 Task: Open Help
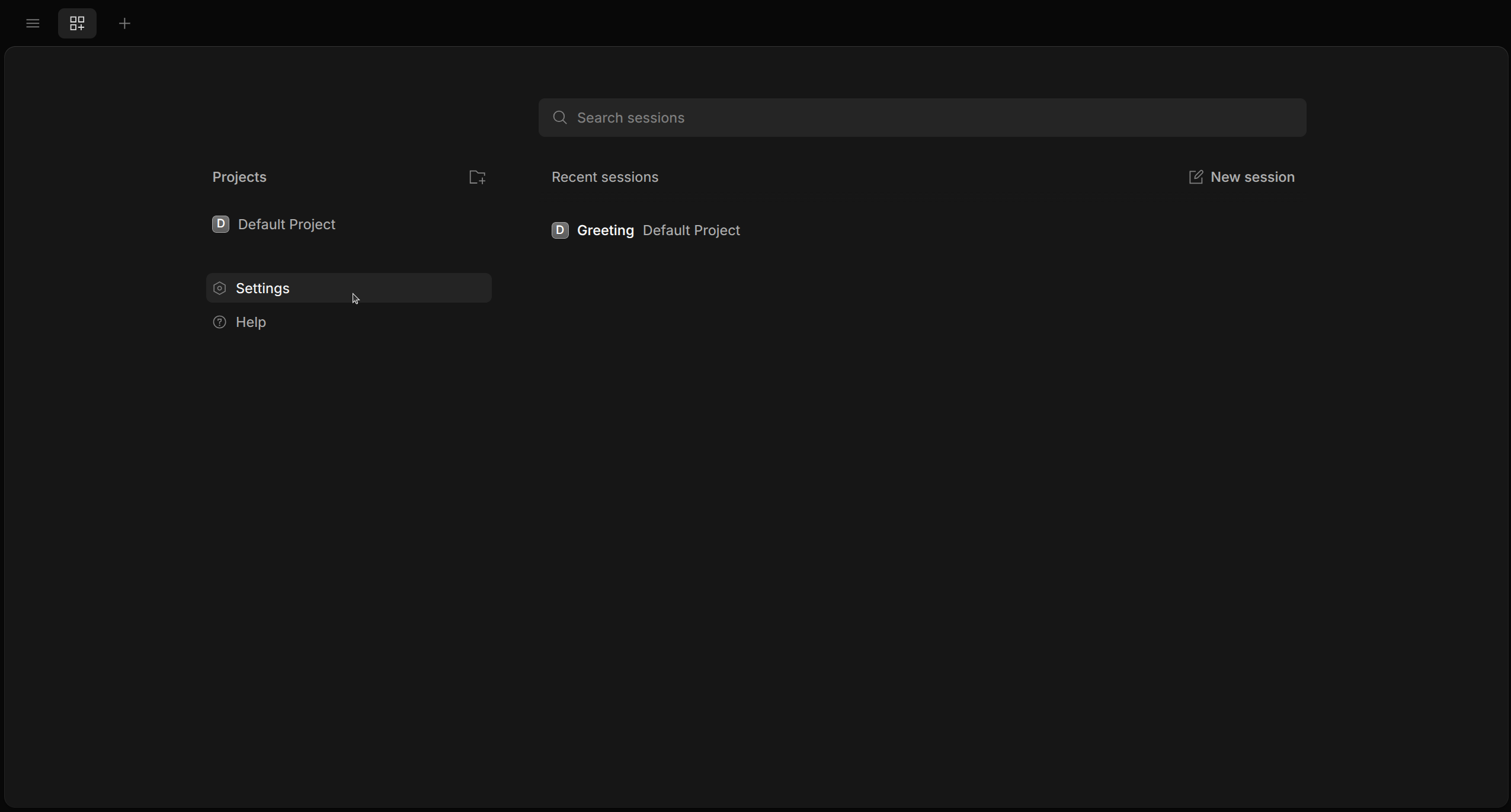349,322
